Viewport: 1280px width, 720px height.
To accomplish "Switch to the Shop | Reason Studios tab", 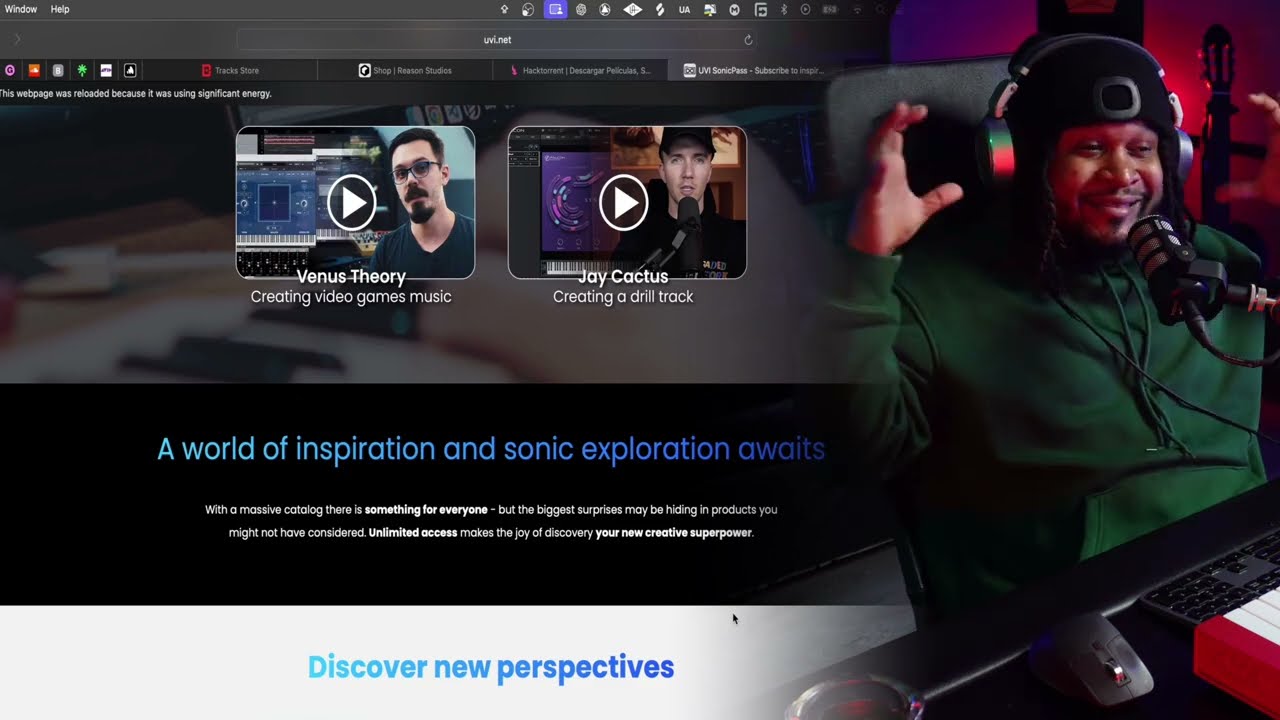I will point(405,71).
